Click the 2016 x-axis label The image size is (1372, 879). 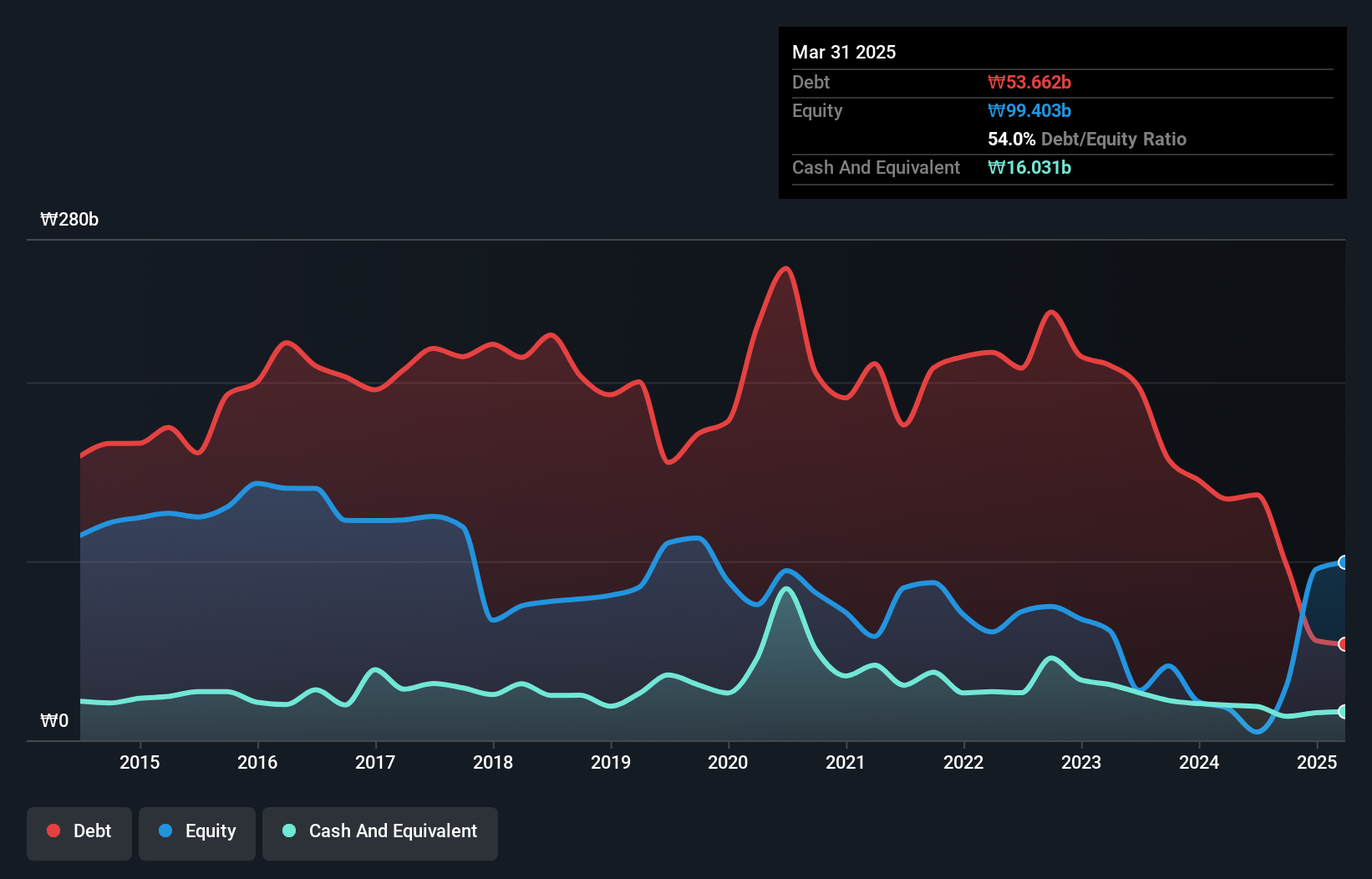click(257, 762)
